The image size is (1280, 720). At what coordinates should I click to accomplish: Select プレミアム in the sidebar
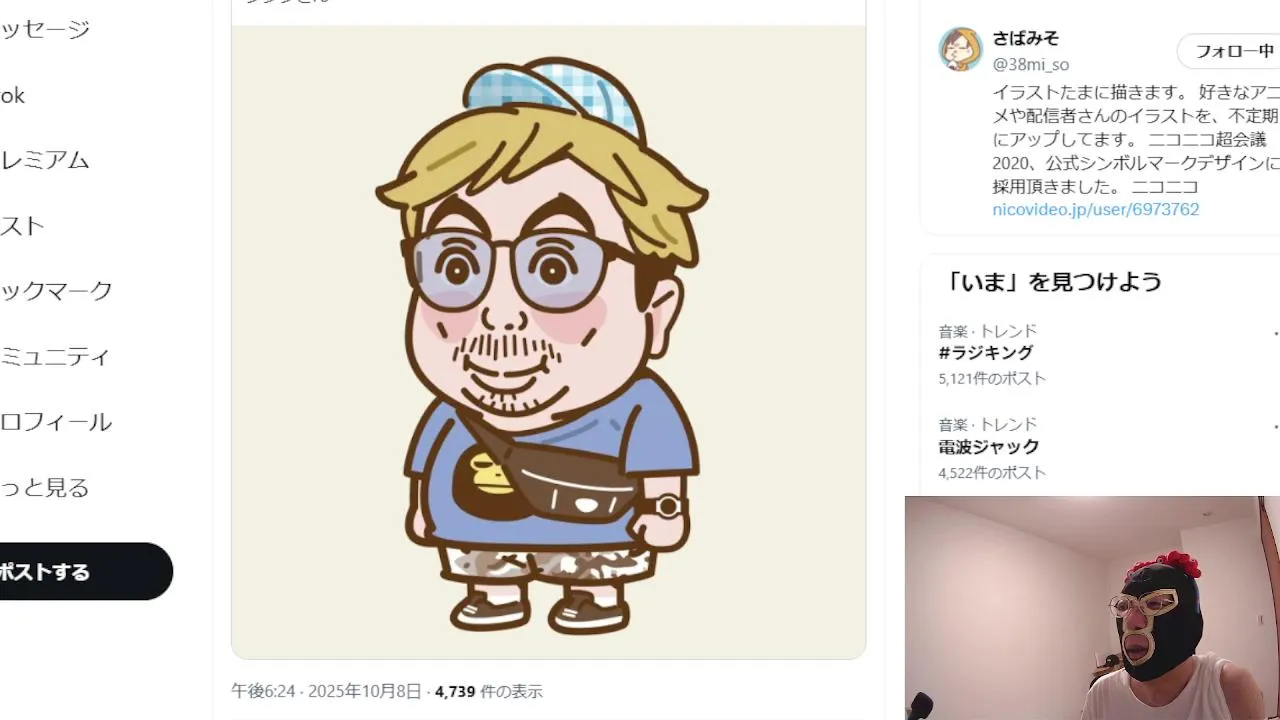45,160
